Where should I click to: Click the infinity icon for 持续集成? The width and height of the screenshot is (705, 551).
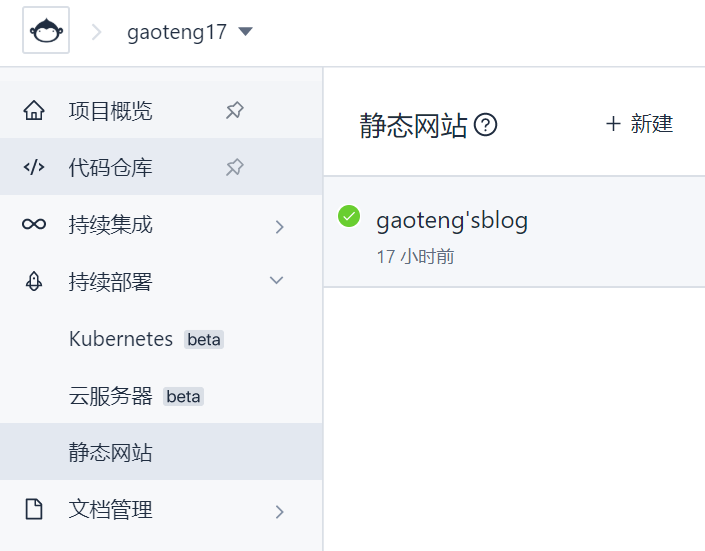pos(34,225)
